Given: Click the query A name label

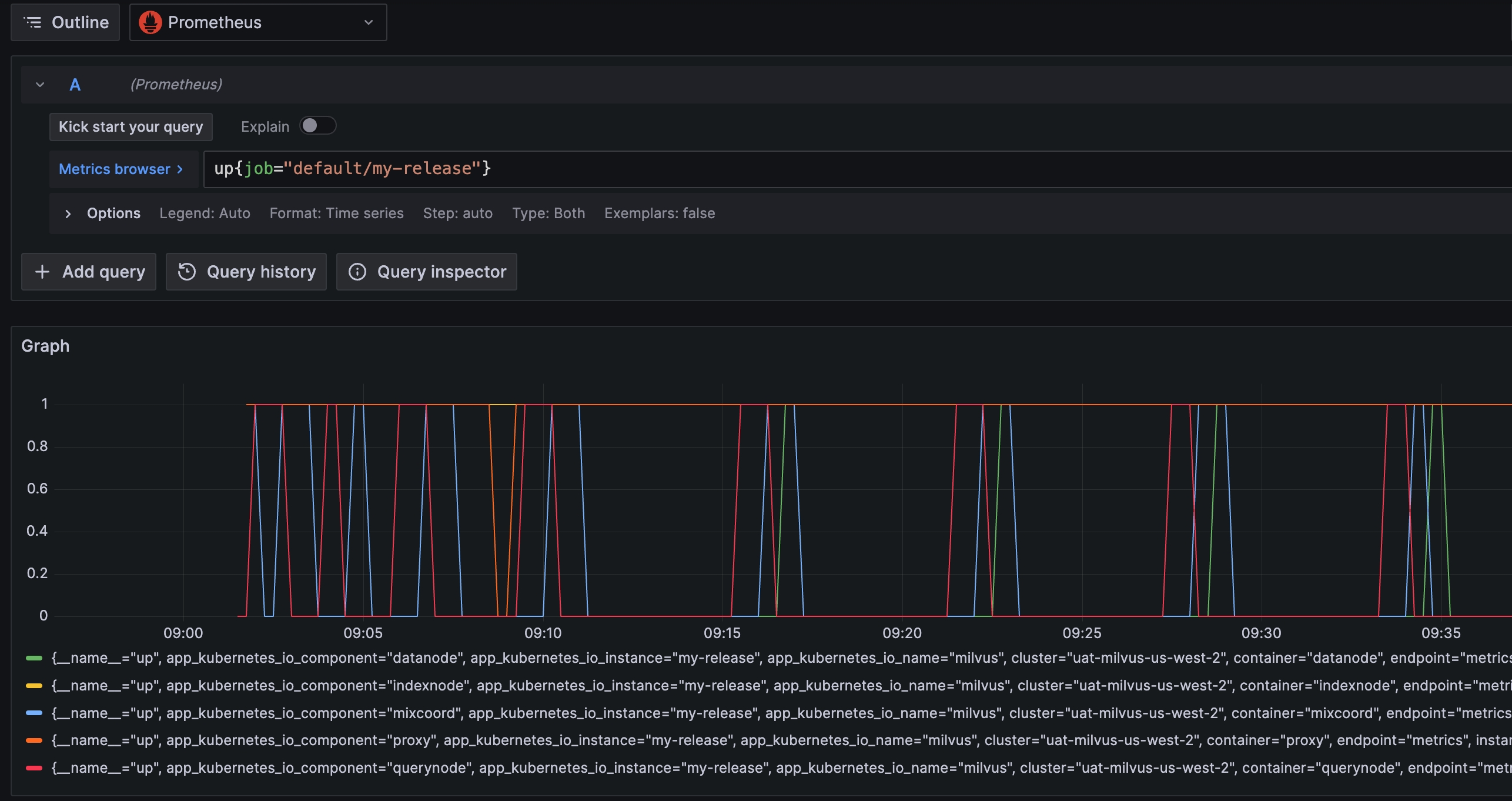Looking at the screenshot, I should [x=75, y=85].
